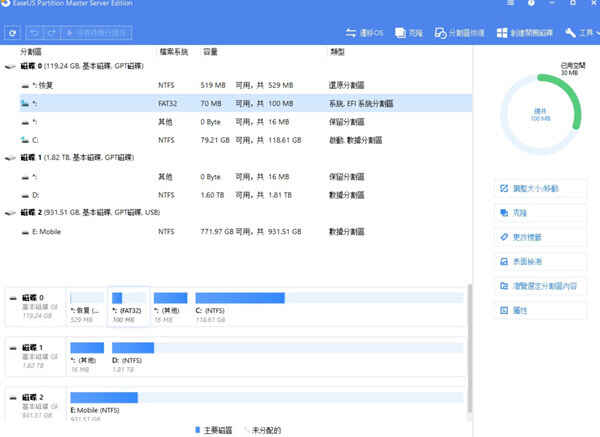
Task: Select the 529 MB NTFS recovery partition row
Action: tap(246, 85)
